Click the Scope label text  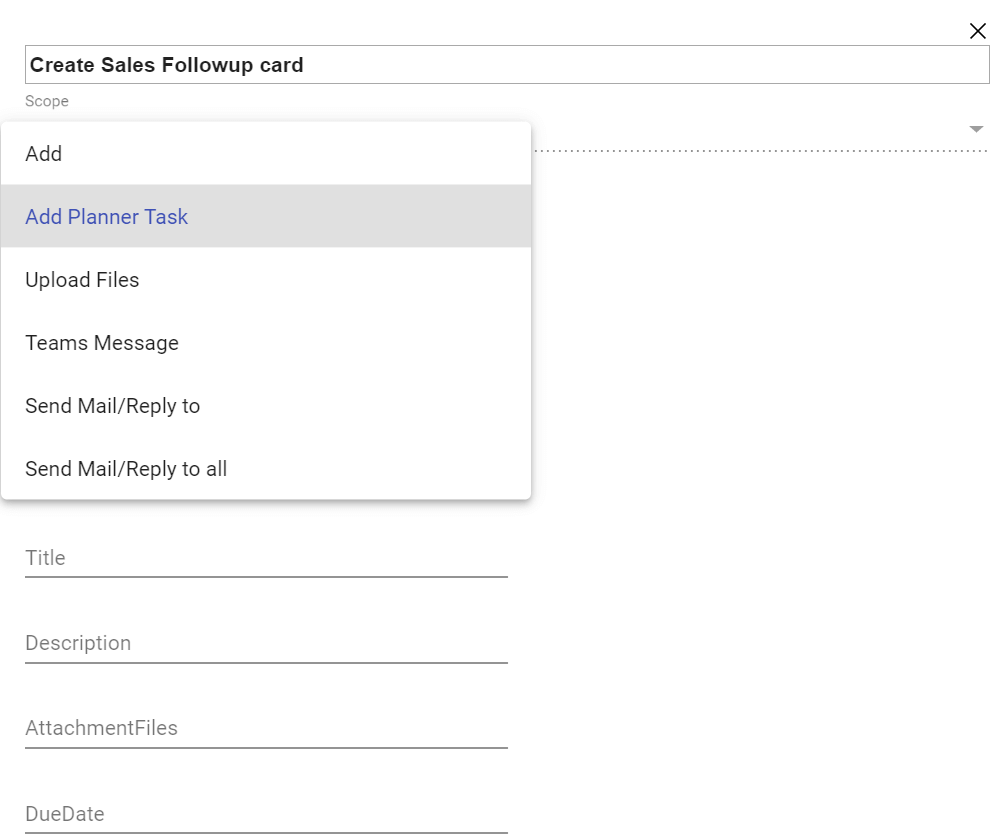[47, 101]
